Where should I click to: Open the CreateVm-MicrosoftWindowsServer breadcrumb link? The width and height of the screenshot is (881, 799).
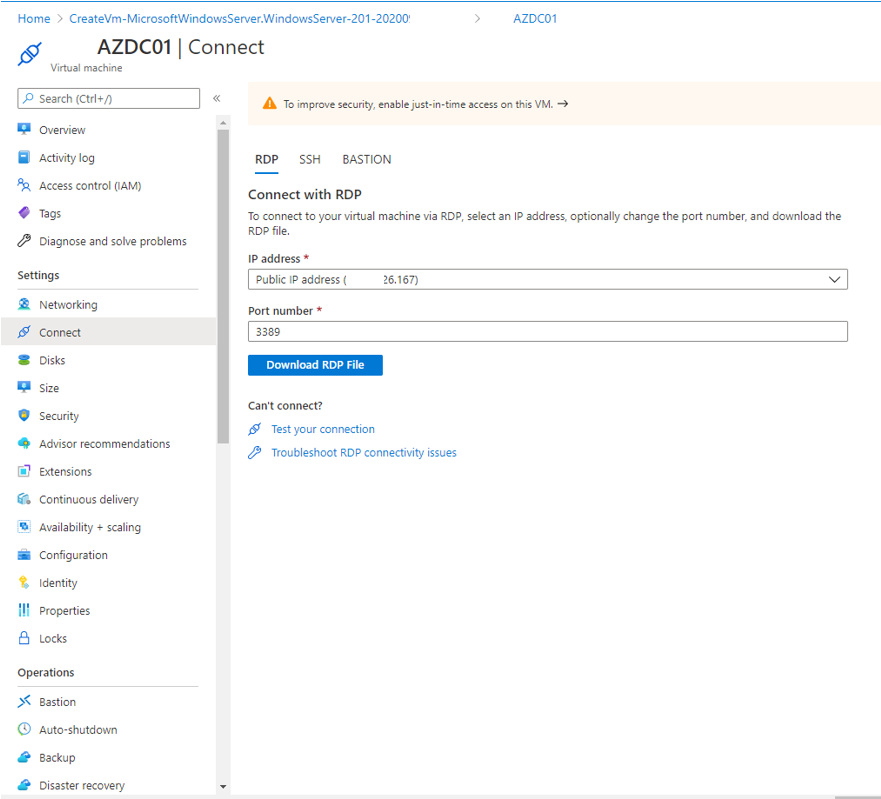[239, 19]
